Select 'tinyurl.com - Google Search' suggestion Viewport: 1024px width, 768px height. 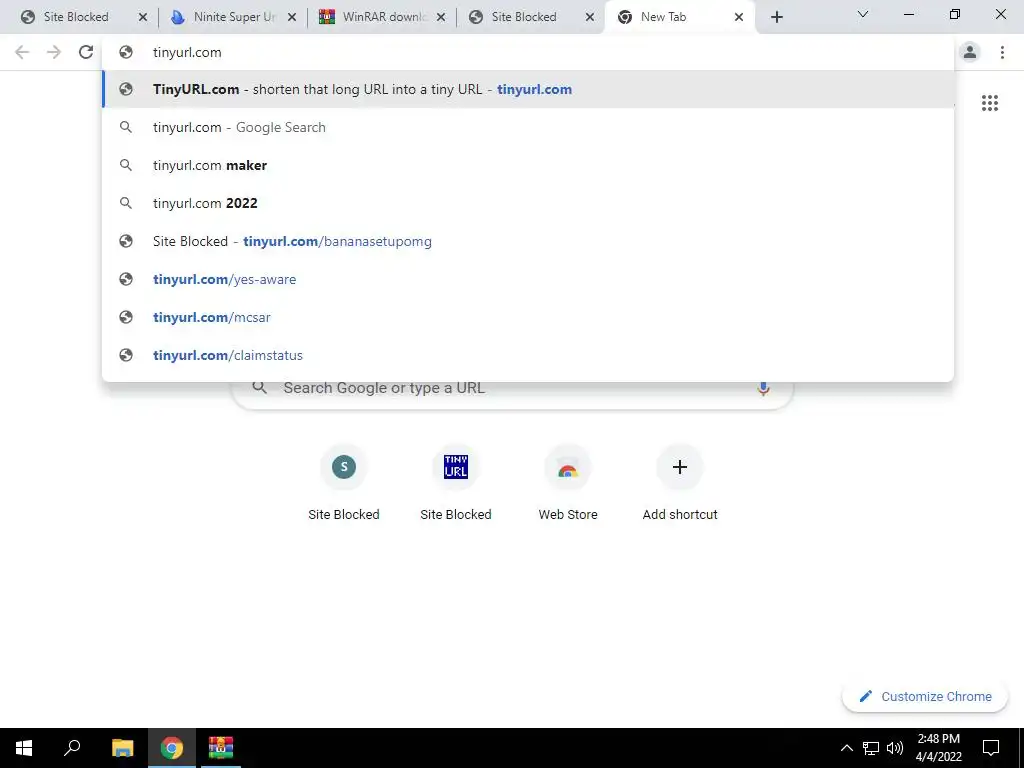[x=528, y=127]
